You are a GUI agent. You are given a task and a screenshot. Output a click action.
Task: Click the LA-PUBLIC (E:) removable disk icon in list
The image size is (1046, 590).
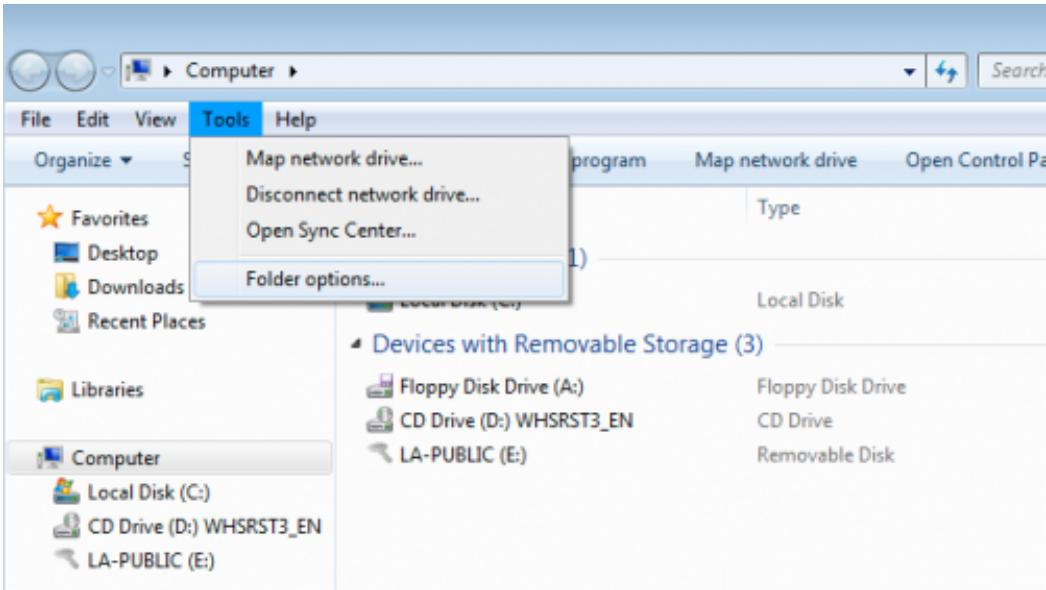click(380, 453)
